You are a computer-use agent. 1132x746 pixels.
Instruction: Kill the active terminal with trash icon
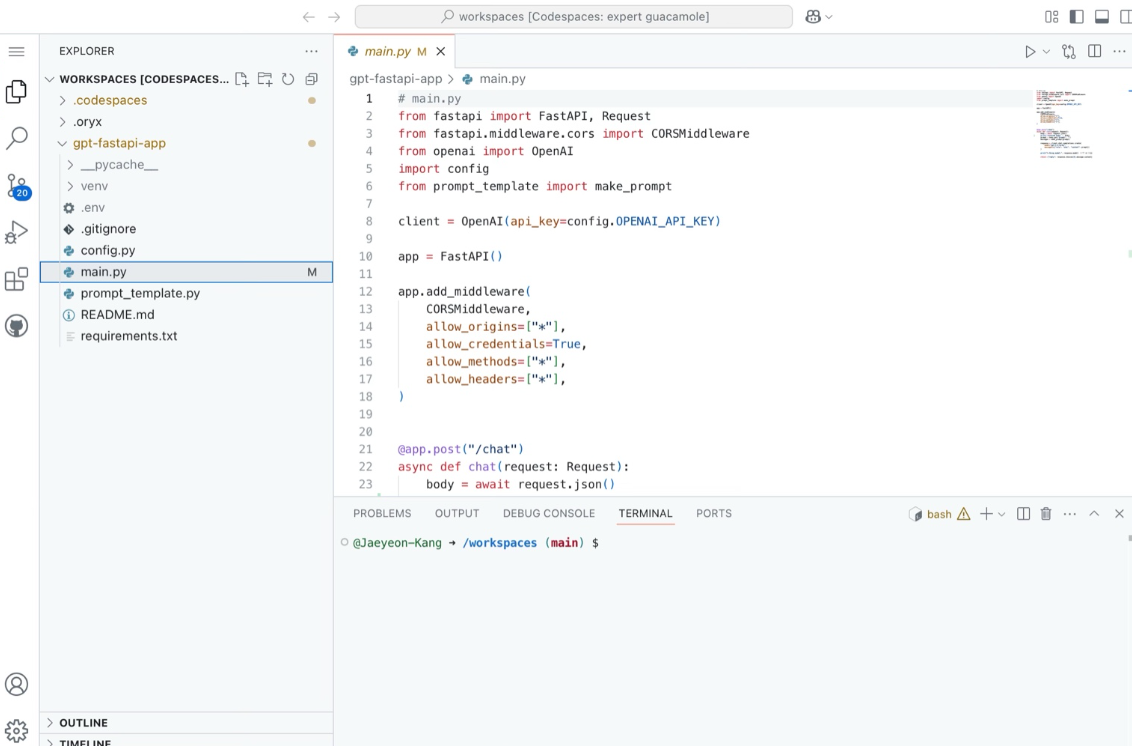point(1045,513)
